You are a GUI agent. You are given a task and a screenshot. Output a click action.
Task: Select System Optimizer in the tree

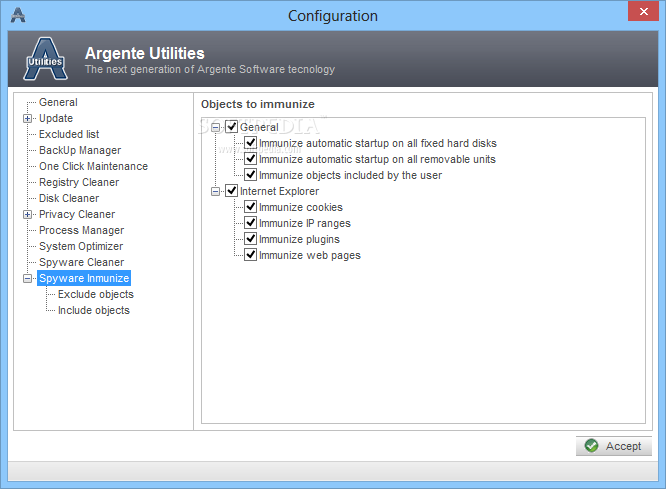tap(81, 246)
